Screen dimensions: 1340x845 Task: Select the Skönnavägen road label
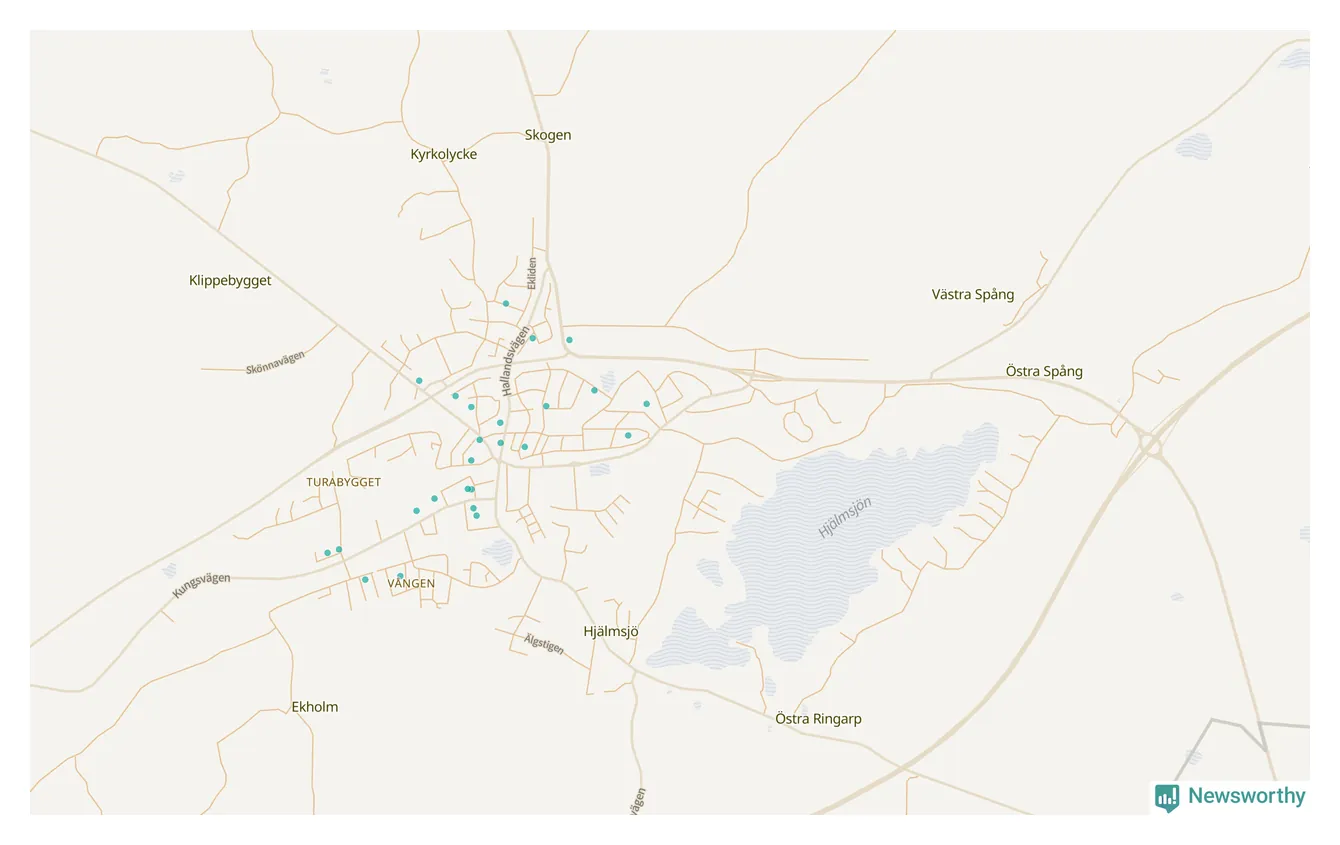click(275, 363)
